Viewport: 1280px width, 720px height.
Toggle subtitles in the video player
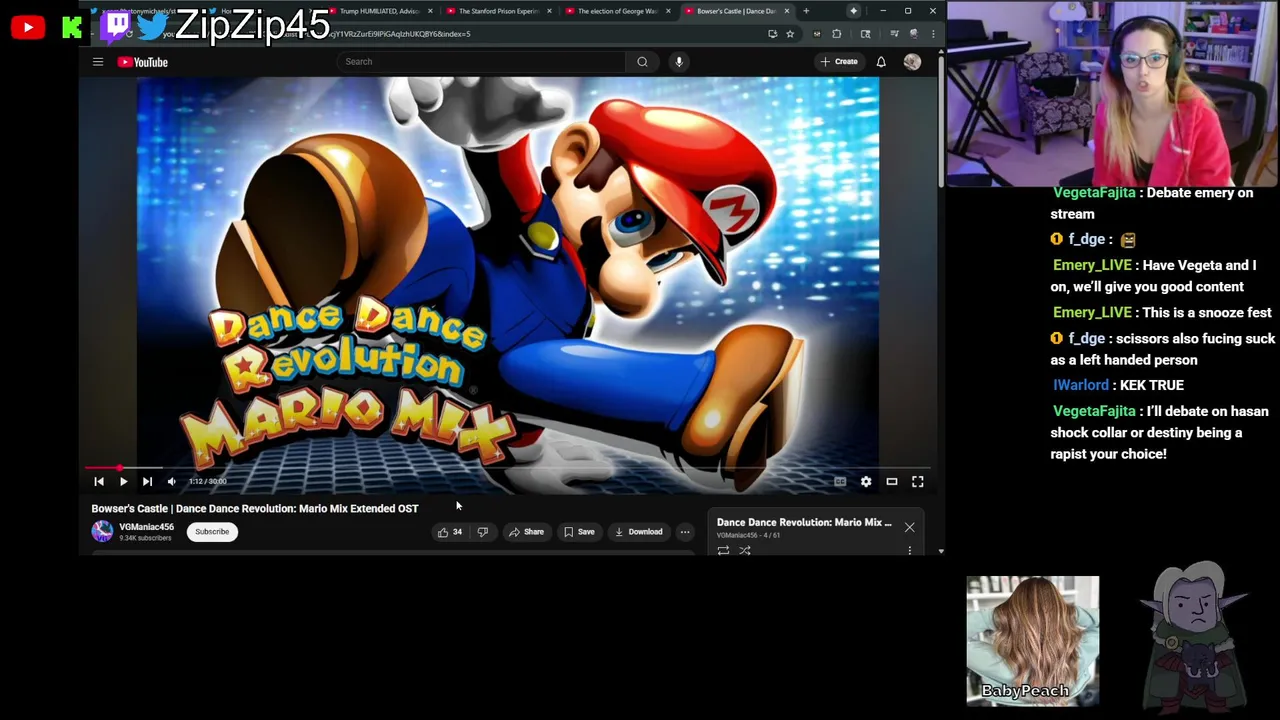pos(840,482)
